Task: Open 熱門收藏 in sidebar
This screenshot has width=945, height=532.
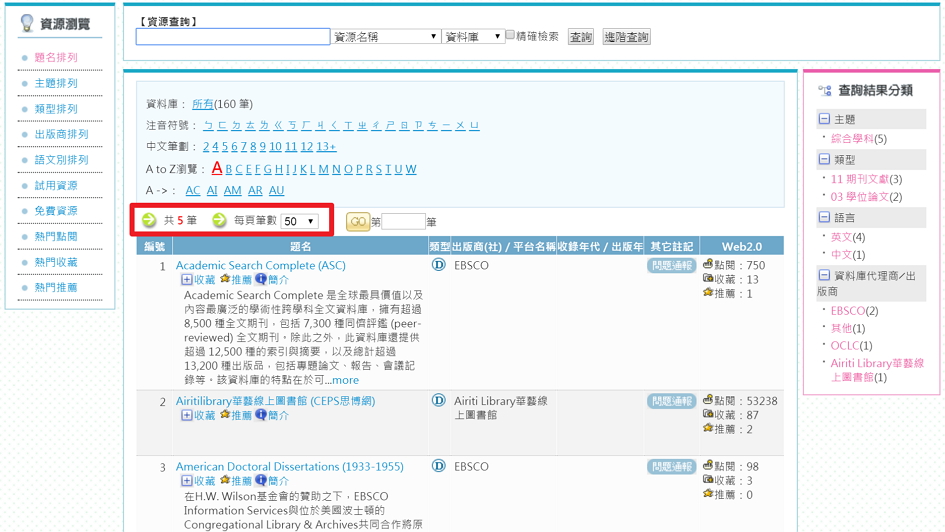Action: coord(56,262)
